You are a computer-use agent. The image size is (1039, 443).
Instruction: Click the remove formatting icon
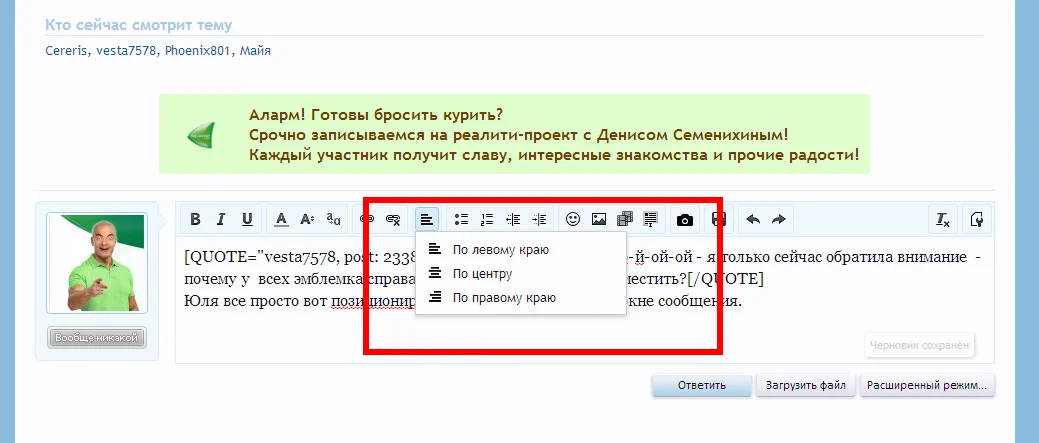(942, 220)
